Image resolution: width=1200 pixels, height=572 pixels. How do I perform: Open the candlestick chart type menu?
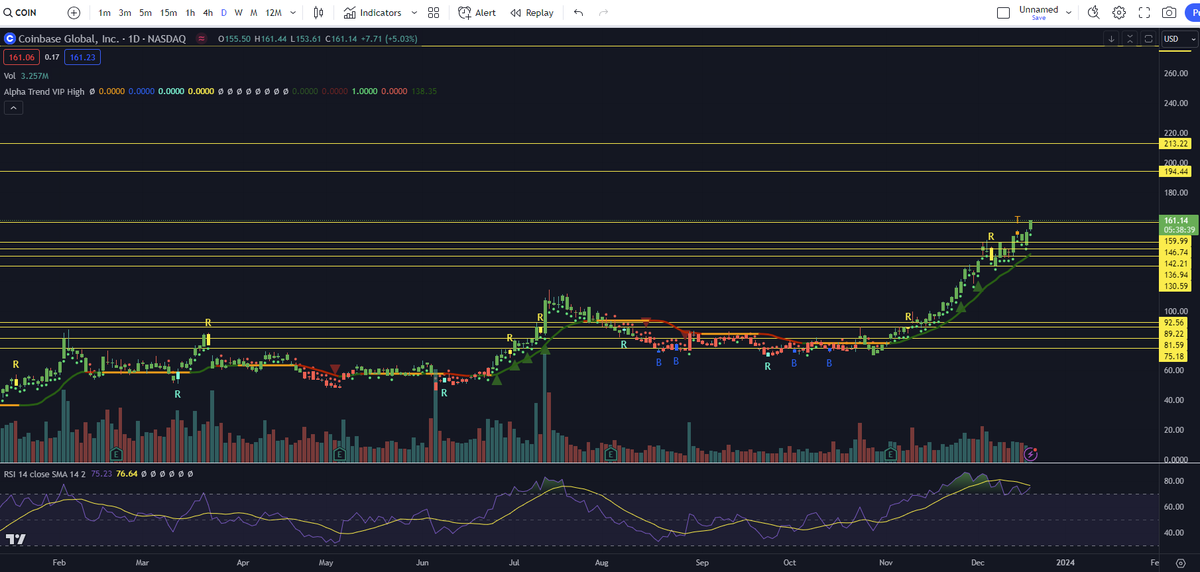[318, 13]
